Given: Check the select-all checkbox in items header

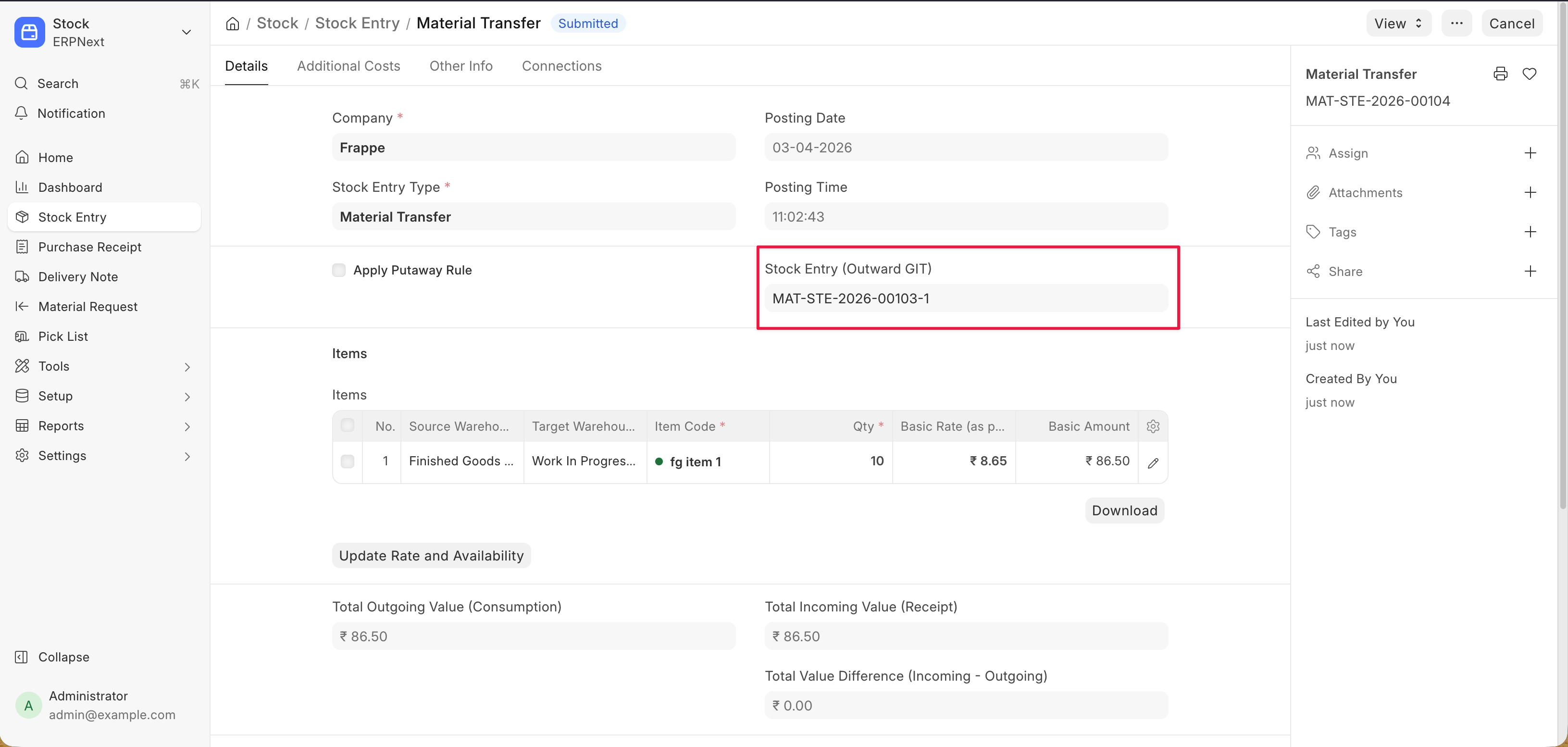Looking at the screenshot, I should [348, 425].
